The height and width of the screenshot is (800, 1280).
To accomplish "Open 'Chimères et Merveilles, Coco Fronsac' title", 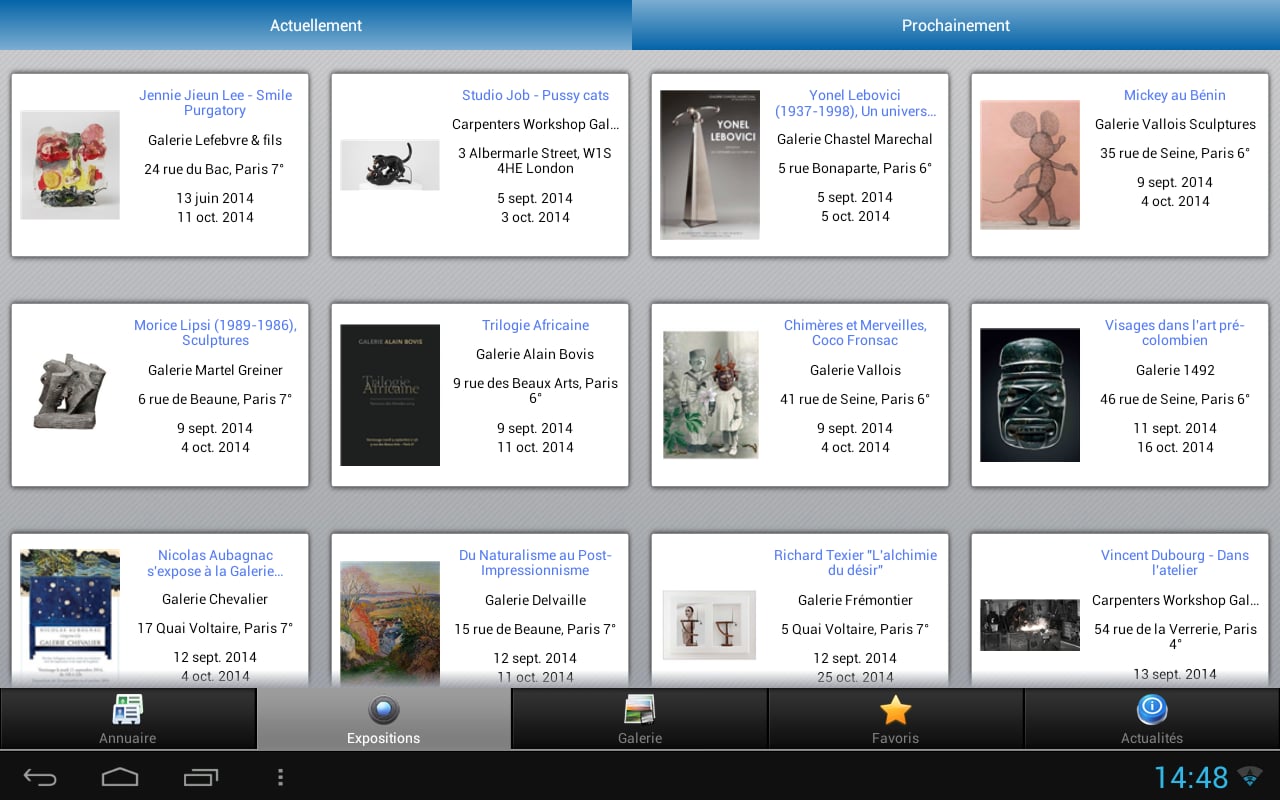I will 855,333.
